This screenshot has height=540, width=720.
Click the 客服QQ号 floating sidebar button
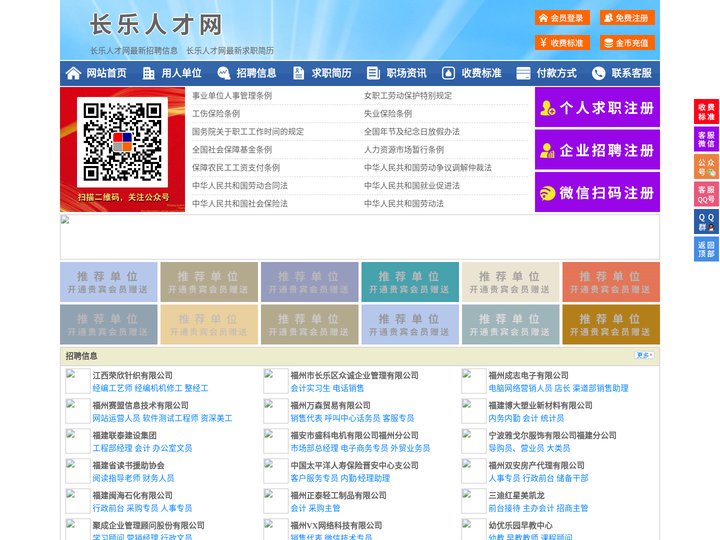(706, 194)
